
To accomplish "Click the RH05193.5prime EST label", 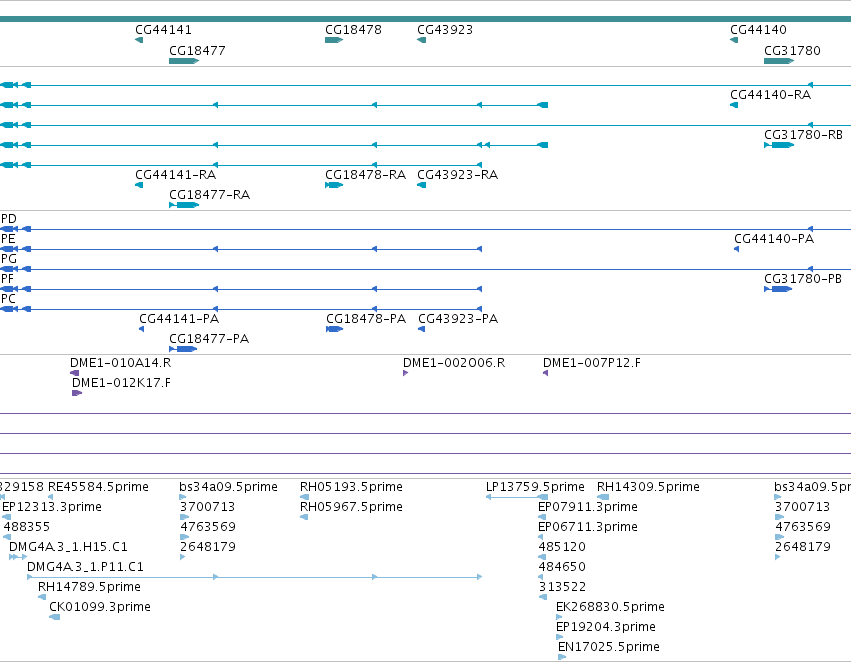I will [x=352, y=487].
